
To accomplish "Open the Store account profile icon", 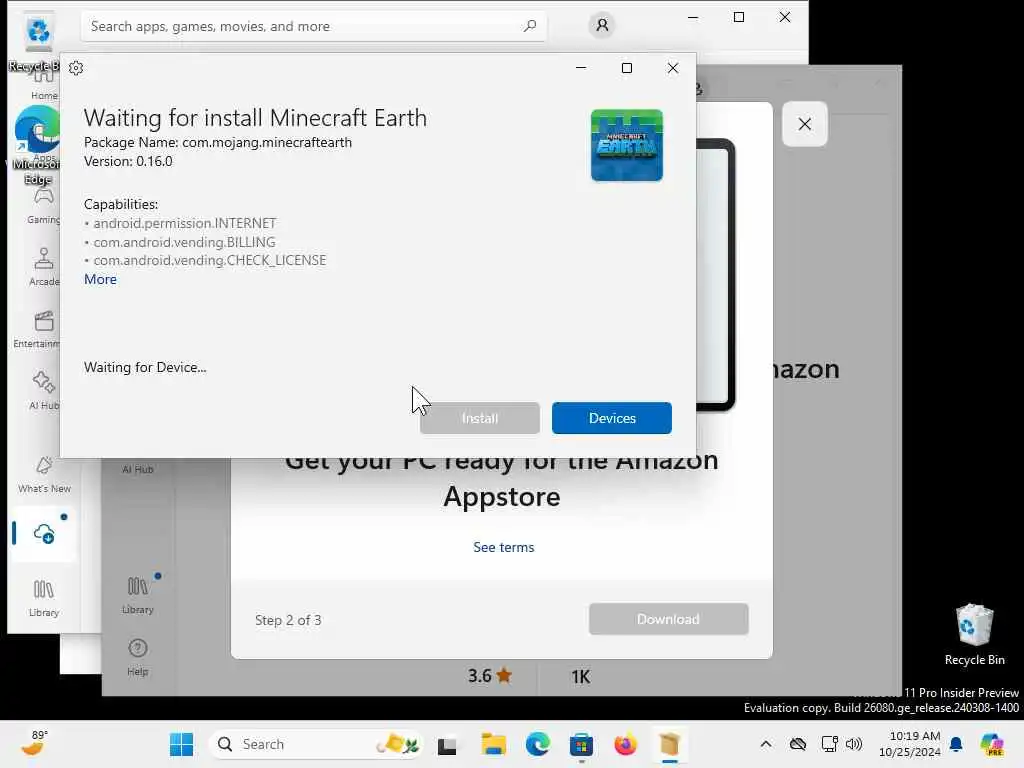I will point(601,25).
